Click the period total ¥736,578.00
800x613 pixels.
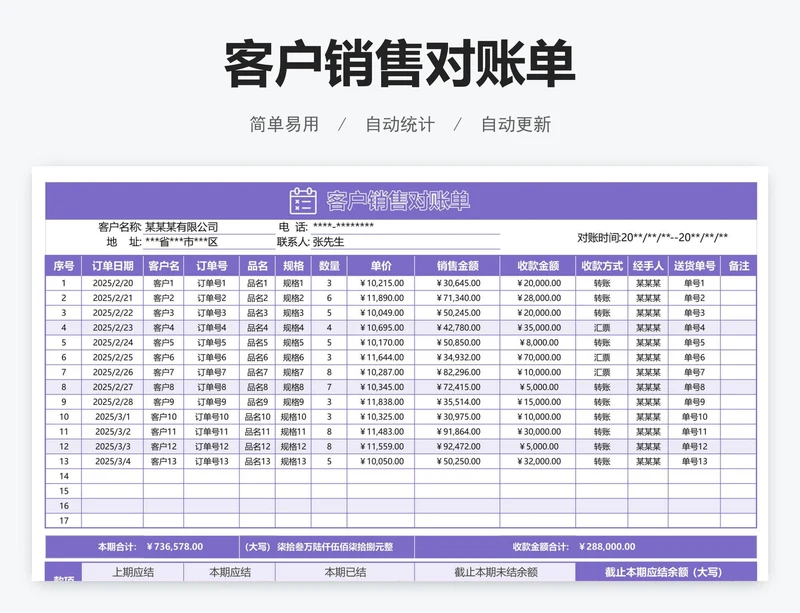pos(175,547)
